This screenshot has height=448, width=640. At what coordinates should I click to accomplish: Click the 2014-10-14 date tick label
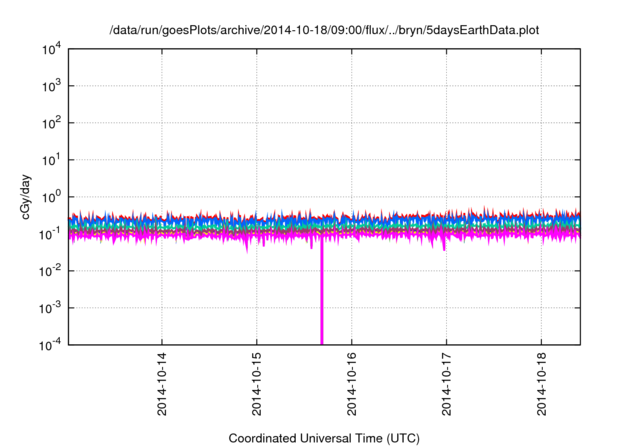coord(162,384)
